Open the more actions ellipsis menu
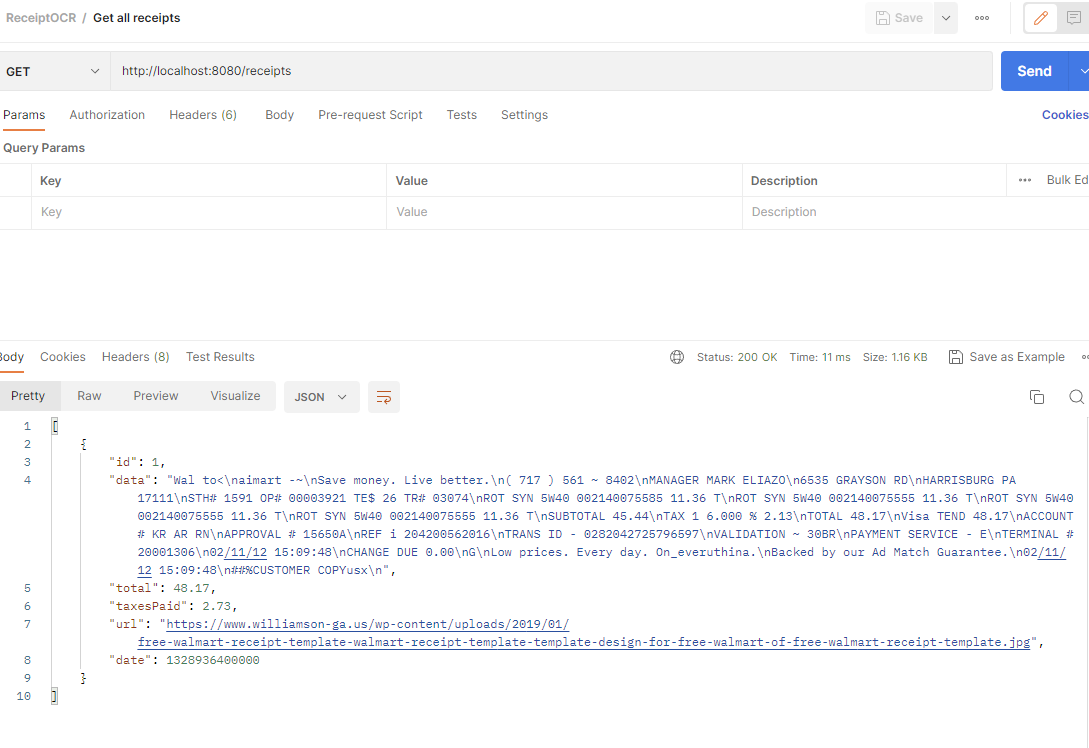This screenshot has height=748, width=1089. (x=981, y=18)
